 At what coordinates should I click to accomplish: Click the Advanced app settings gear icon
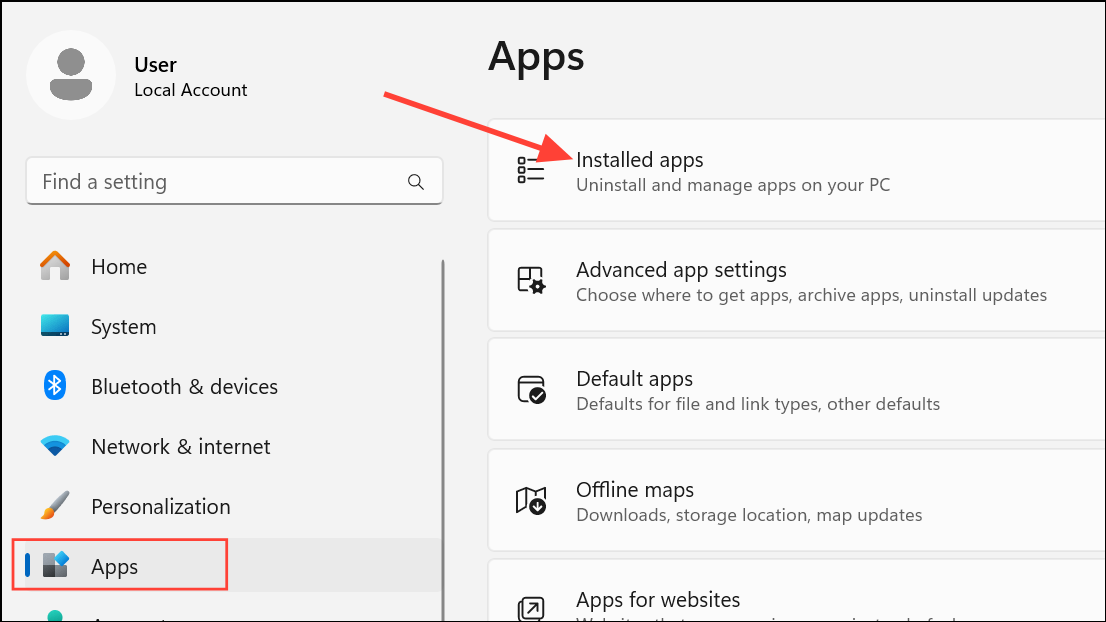(530, 280)
